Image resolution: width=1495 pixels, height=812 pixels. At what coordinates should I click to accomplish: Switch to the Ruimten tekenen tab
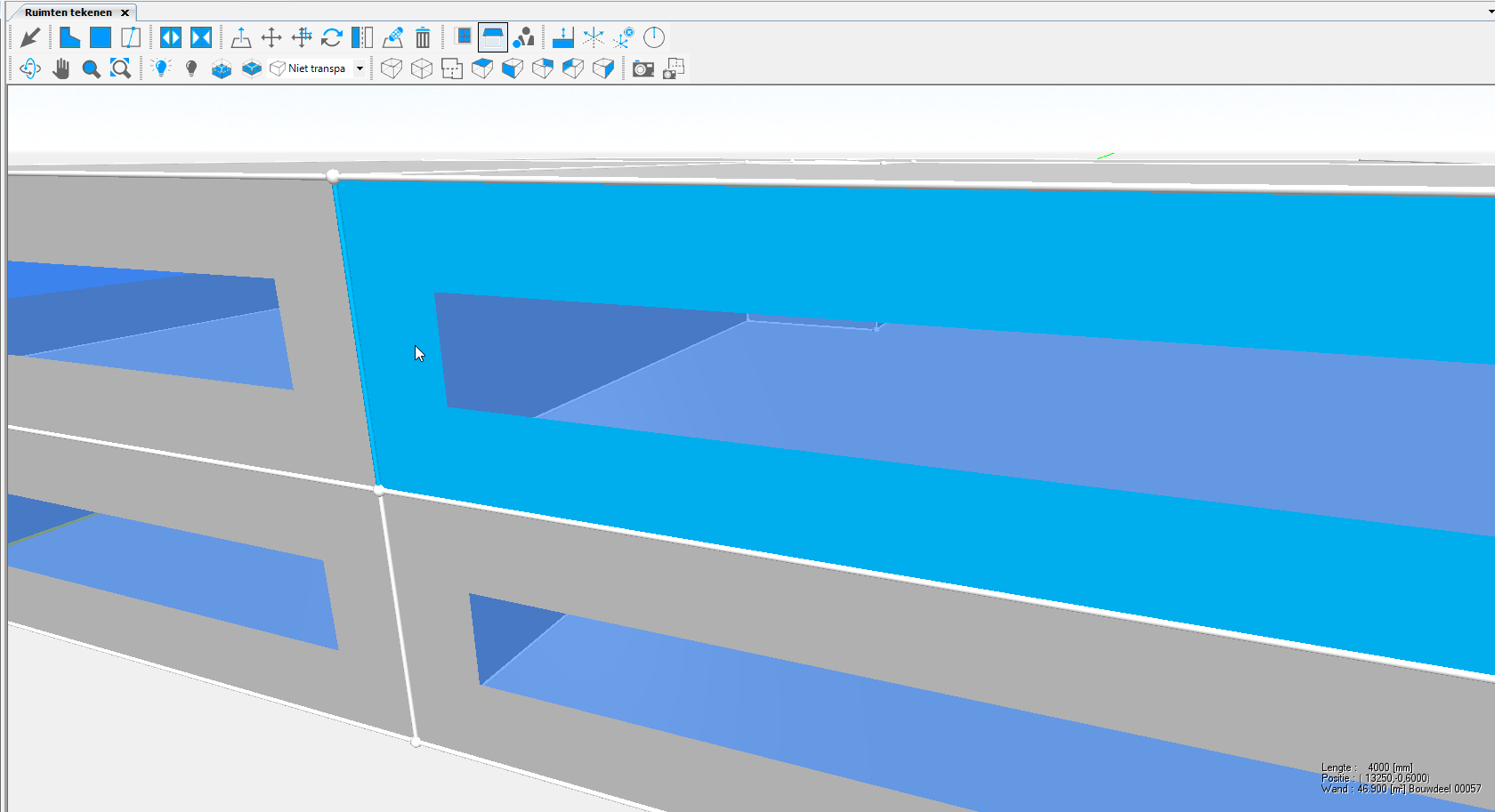click(69, 12)
